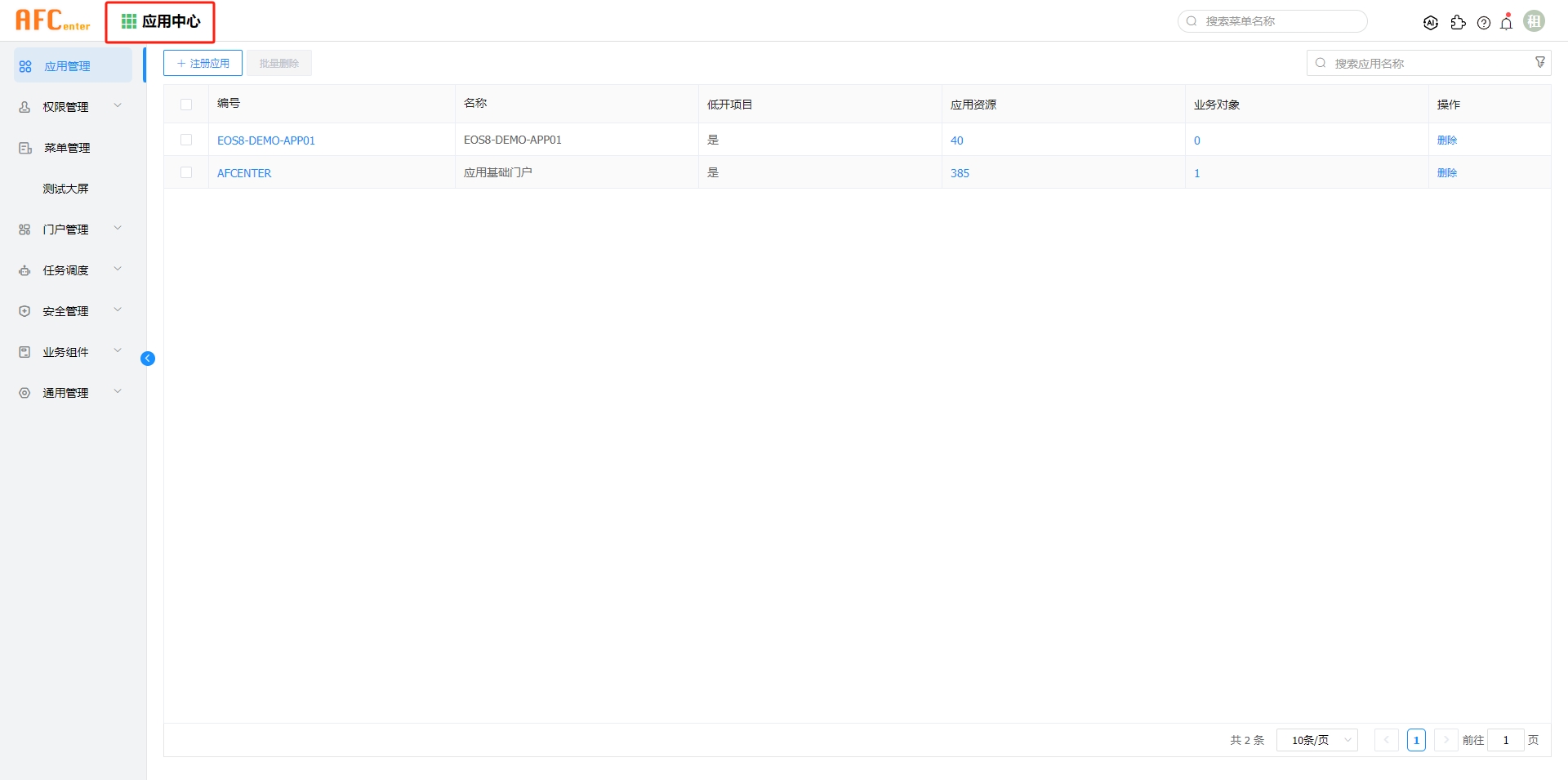1568x780 pixels.
Task: Select the AFCENTER row checkbox
Action: [x=186, y=173]
